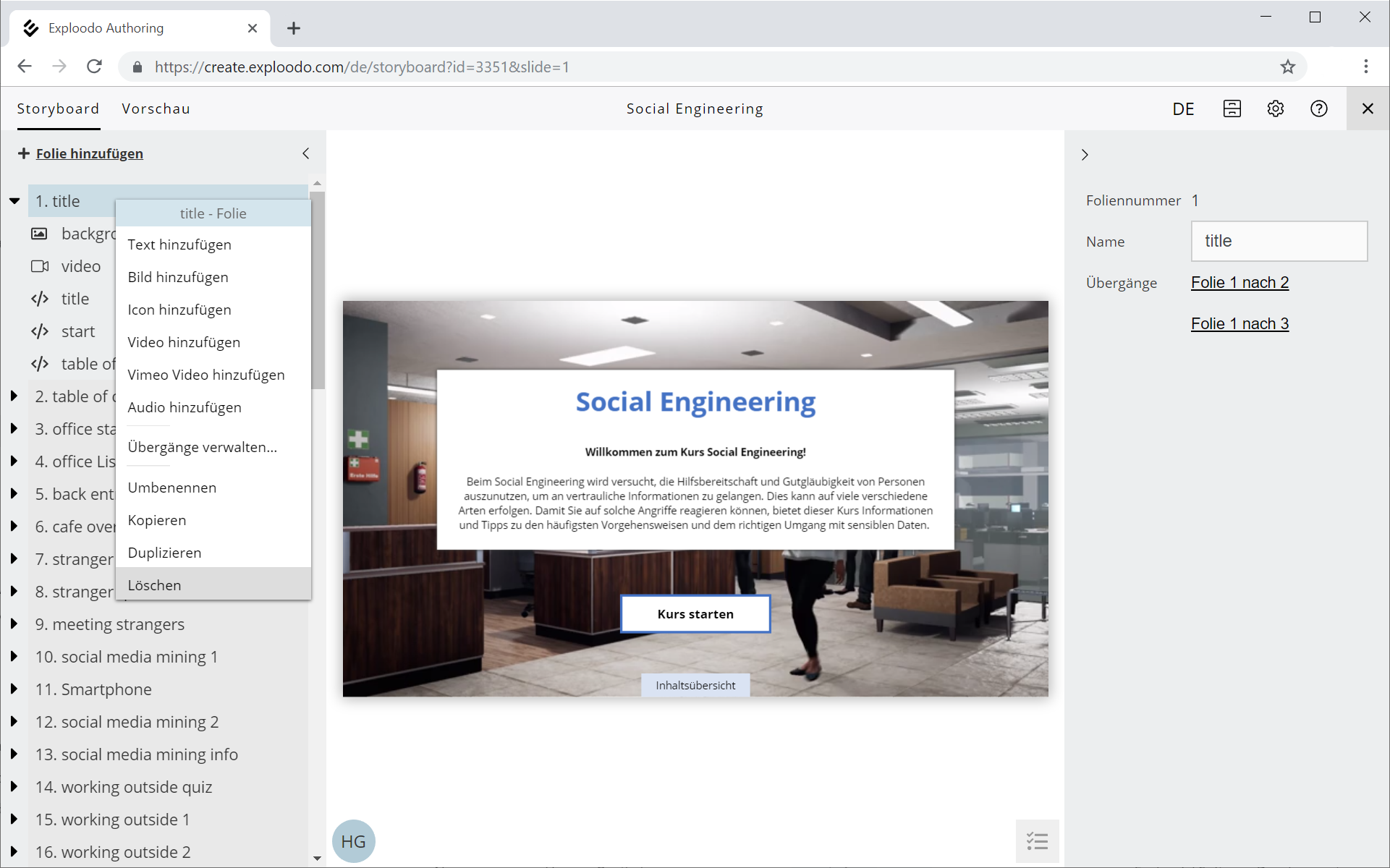Click the checklist icon at bottom right

click(1037, 841)
